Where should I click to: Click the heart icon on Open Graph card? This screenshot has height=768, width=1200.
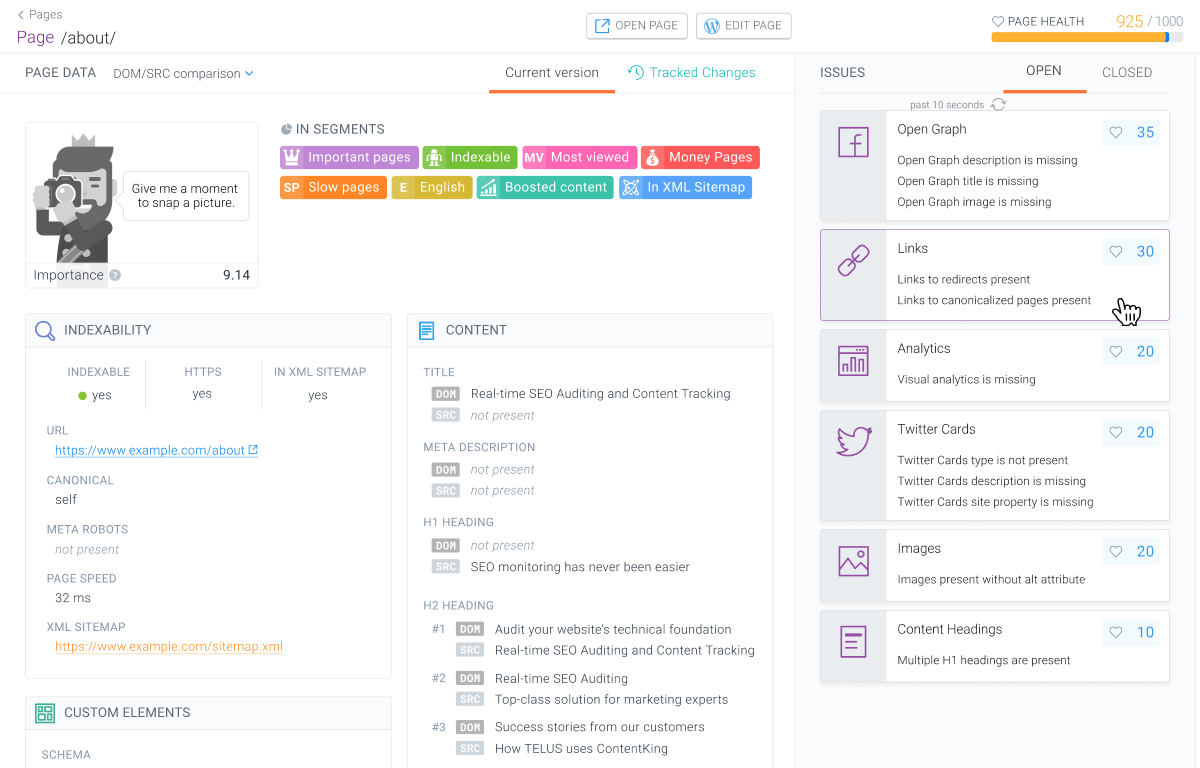pyautogui.click(x=1116, y=132)
